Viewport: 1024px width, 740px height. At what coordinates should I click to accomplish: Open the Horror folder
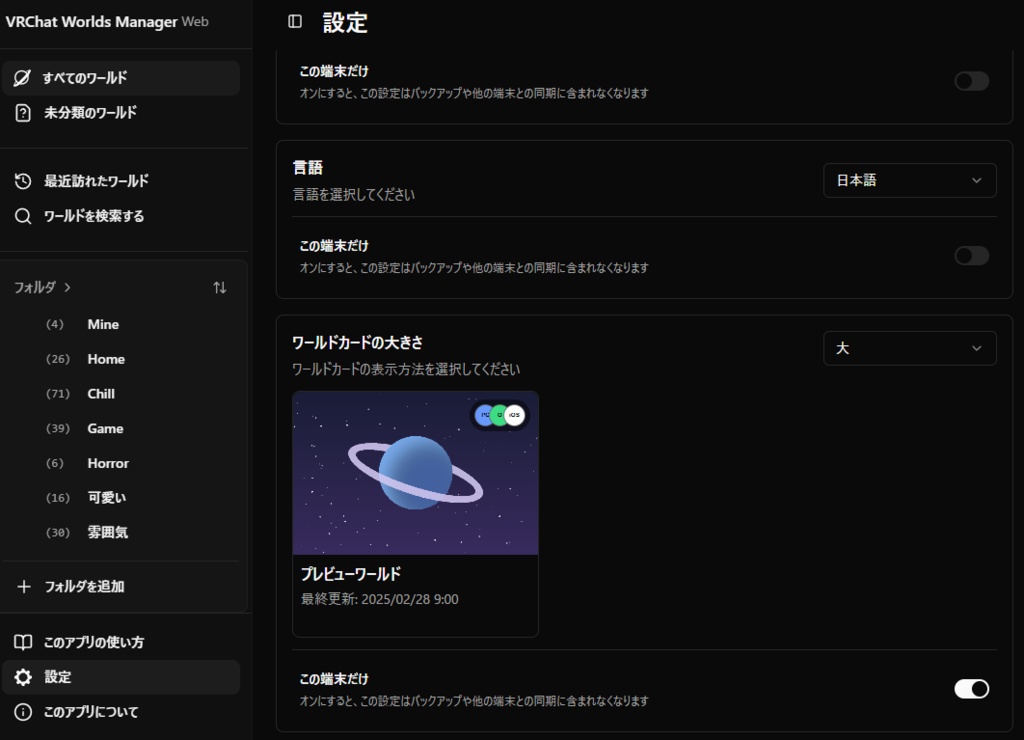click(108, 463)
